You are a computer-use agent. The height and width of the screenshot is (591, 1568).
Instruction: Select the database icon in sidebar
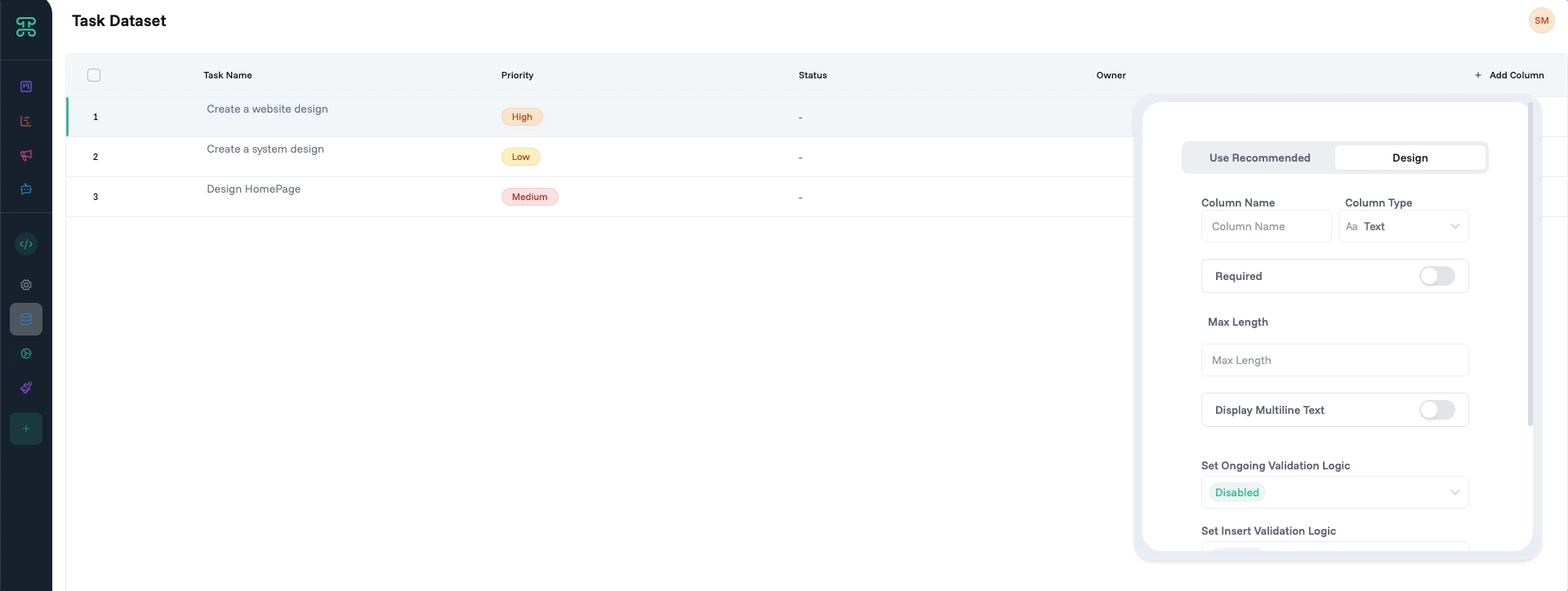26,319
